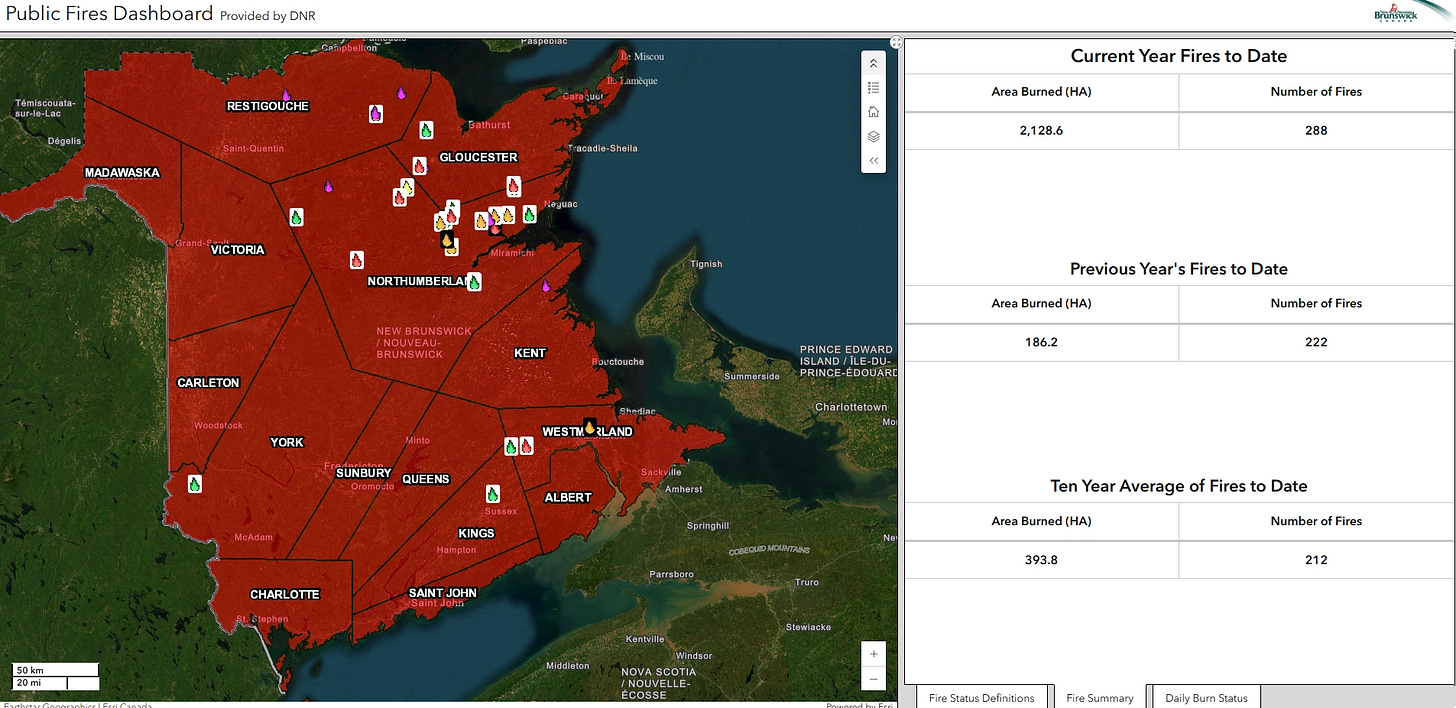Viewport: 1456px width, 708px height.
Task: Collapse map toolbar with double up chevron
Action: (x=873, y=64)
